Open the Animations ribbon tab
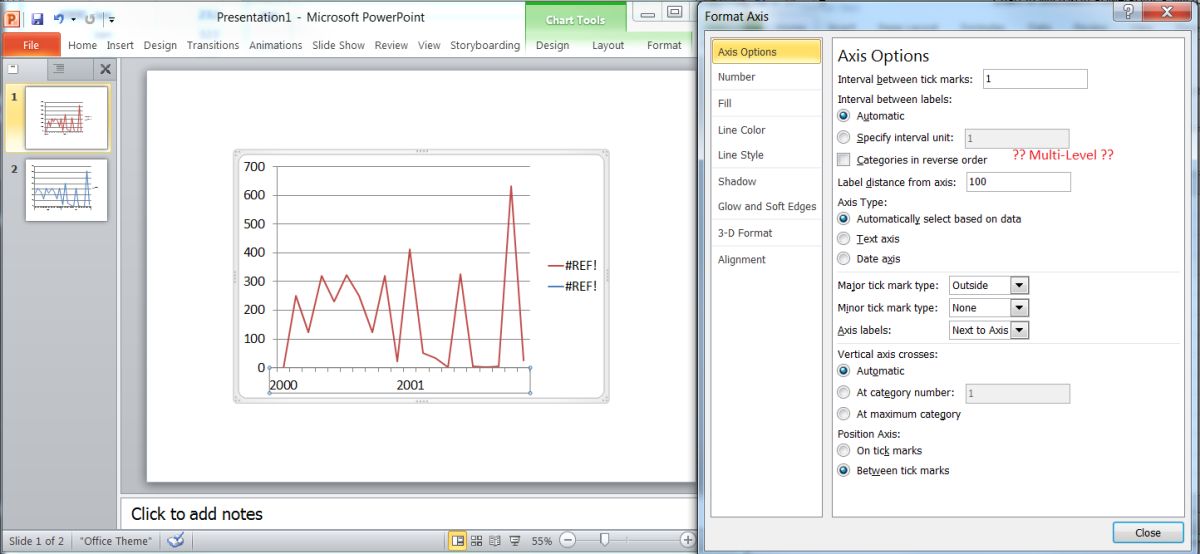The height and width of the screenshot is (554, 1200). point(276,45)
